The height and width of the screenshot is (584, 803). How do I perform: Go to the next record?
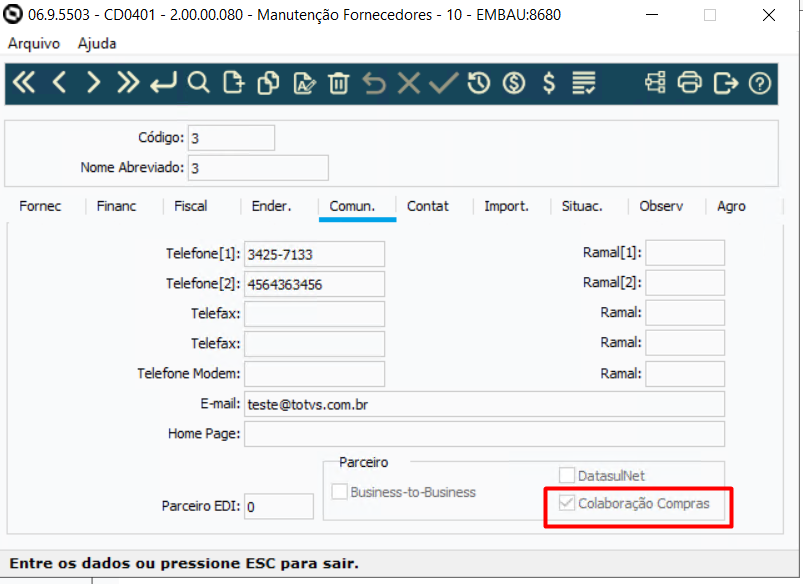coord(93,82)
